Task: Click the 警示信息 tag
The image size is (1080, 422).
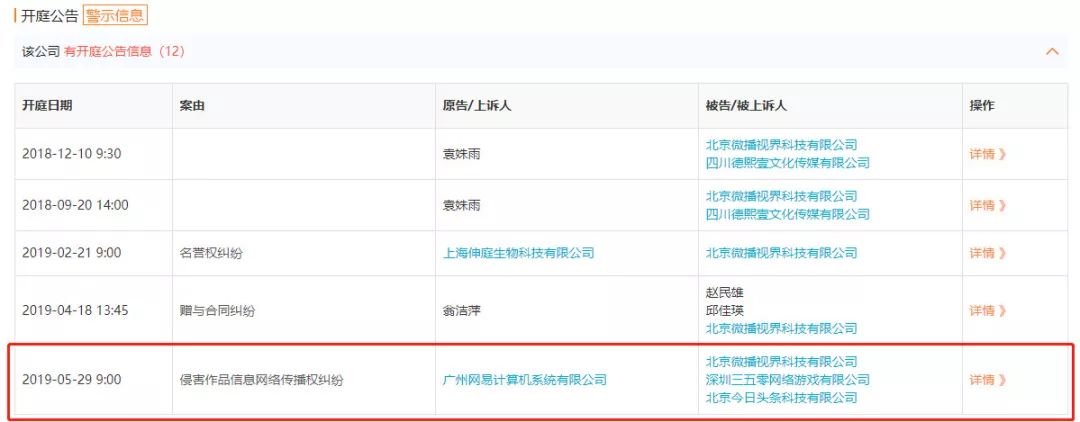Action: (x=115, y=15)
